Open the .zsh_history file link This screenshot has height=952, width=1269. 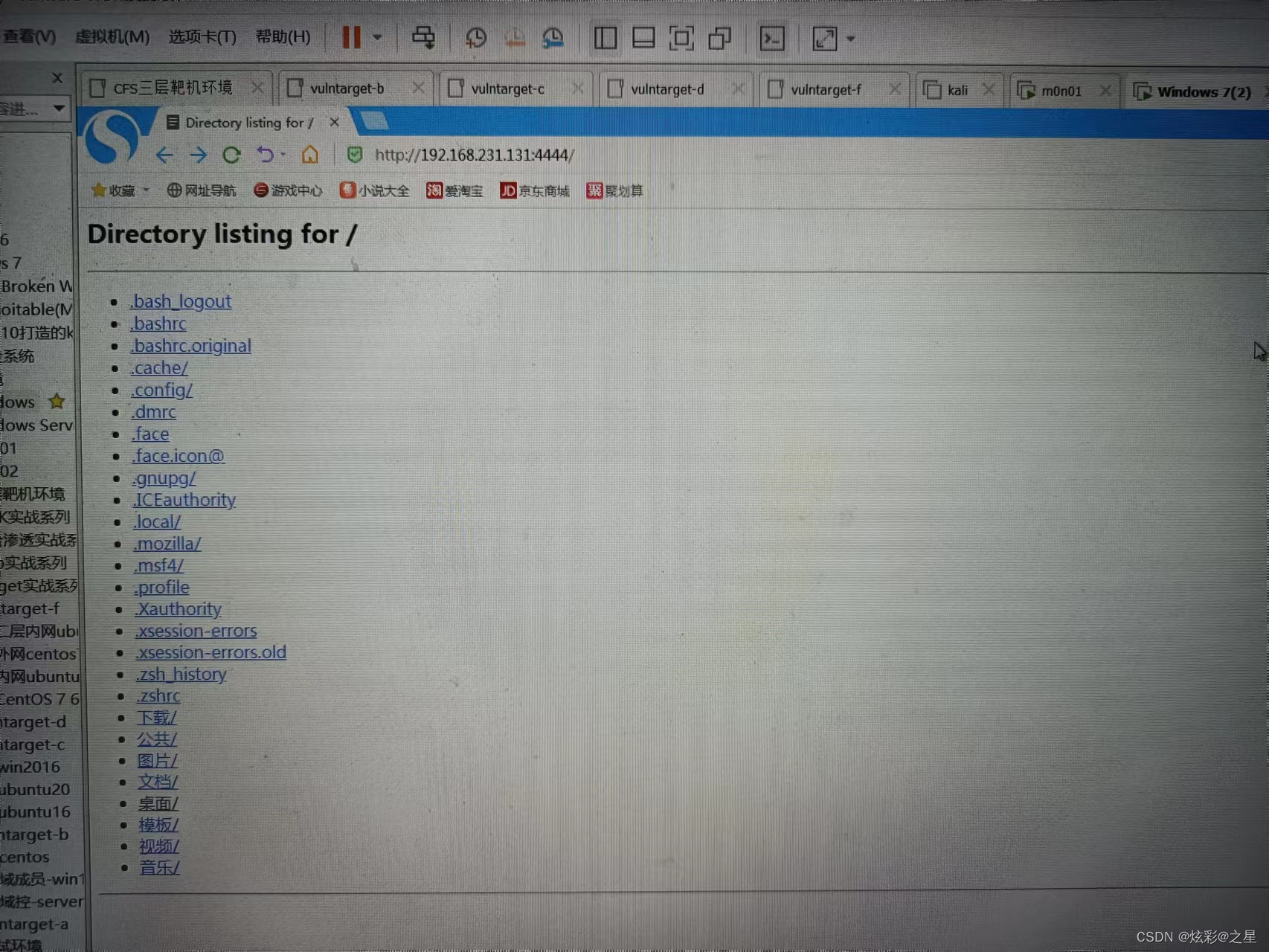click(x=181, y=674)
